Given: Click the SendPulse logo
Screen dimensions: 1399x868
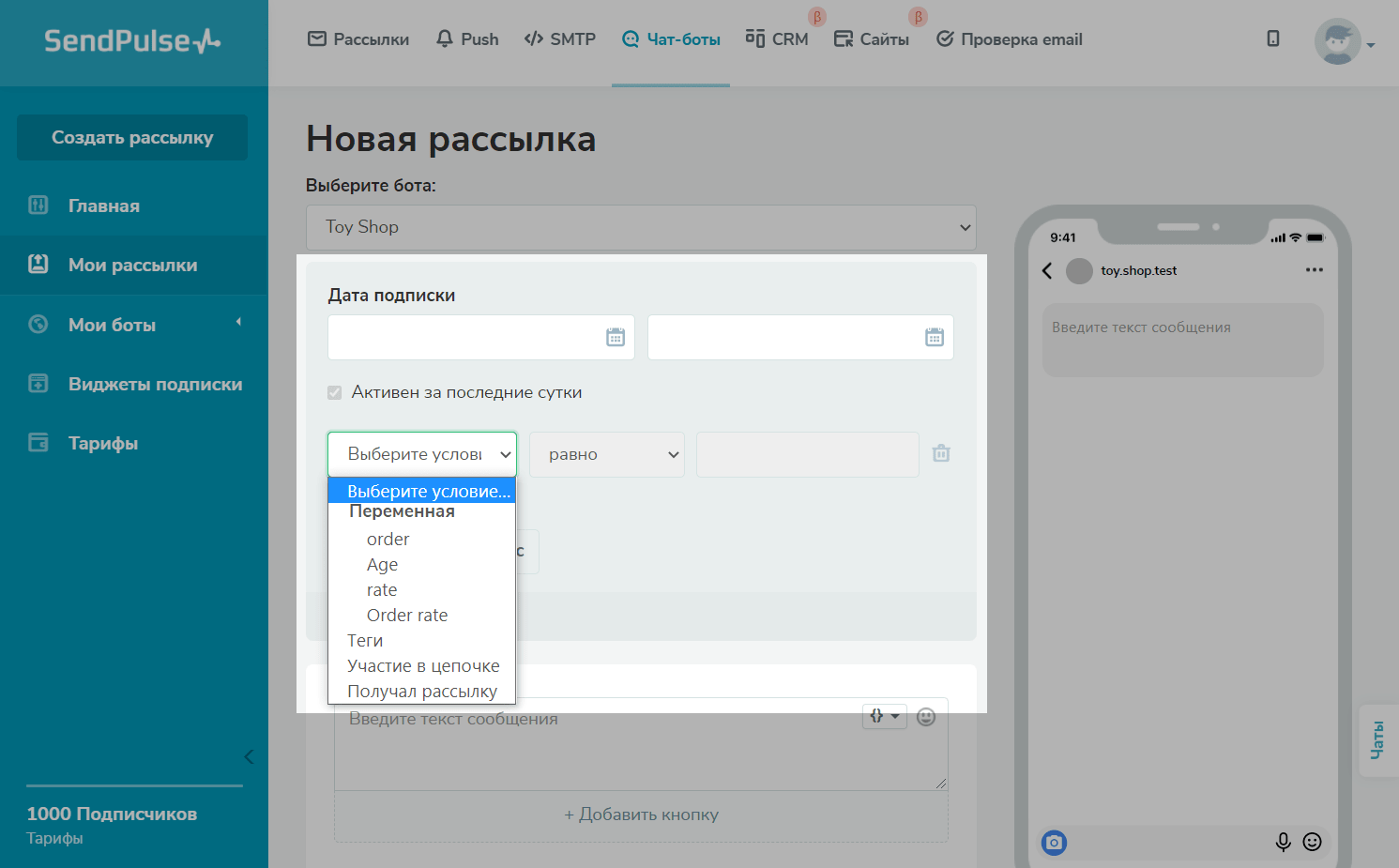Looking at the screenshot, I should click(x=131, y=41).
